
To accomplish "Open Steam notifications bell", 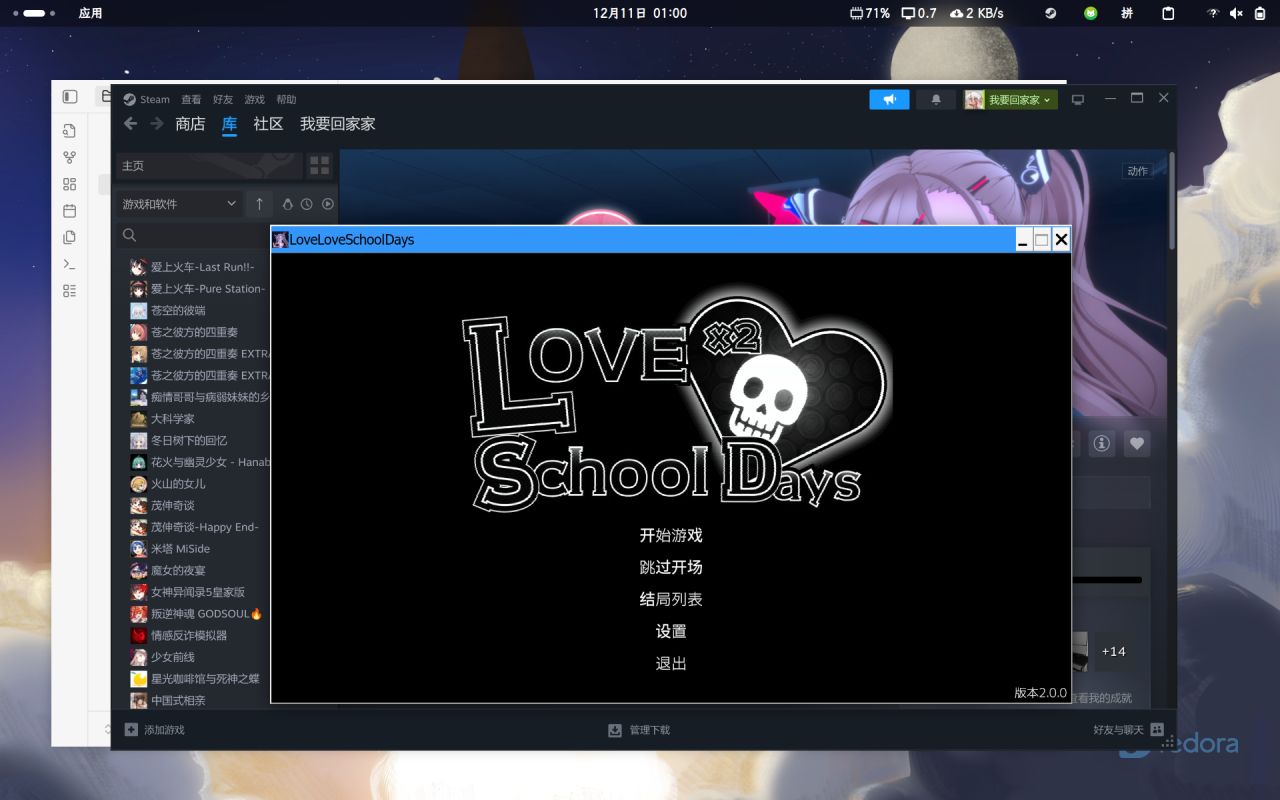I will [936, 100].
